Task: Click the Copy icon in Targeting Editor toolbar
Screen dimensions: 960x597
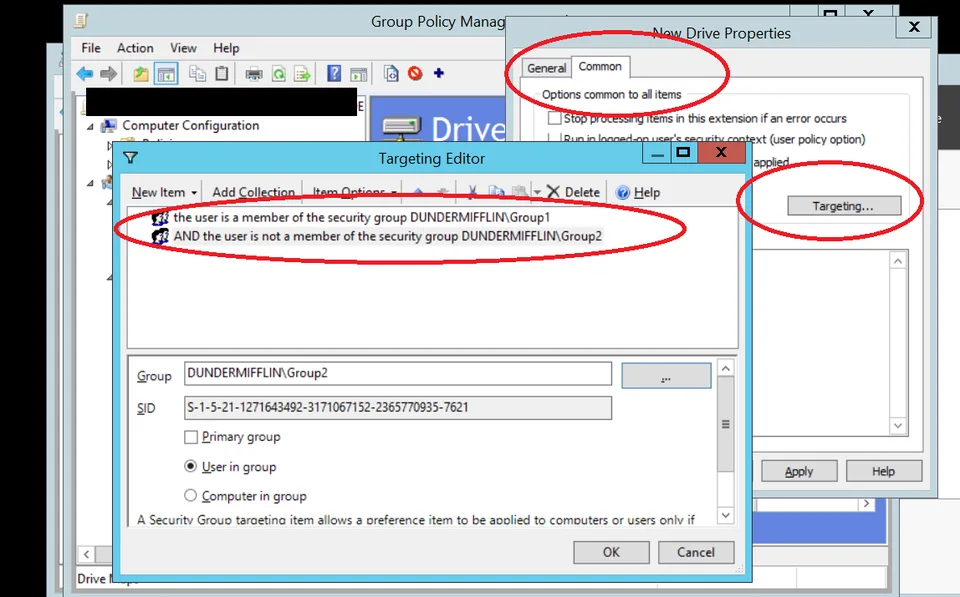Action: click(x=496, y=192)
